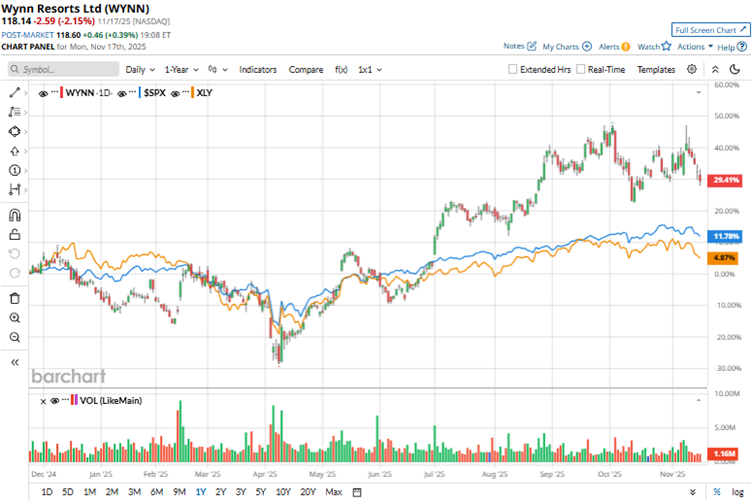752x501 pixels.
Task: Open Compare menu
Action: coord(306,70)
